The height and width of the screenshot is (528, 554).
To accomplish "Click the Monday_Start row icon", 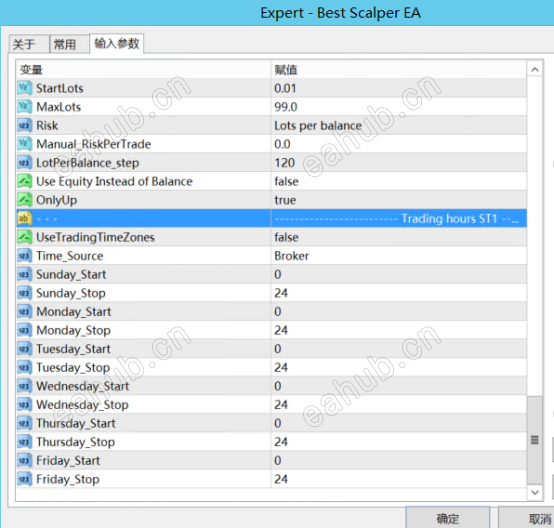I will [24, 311].
